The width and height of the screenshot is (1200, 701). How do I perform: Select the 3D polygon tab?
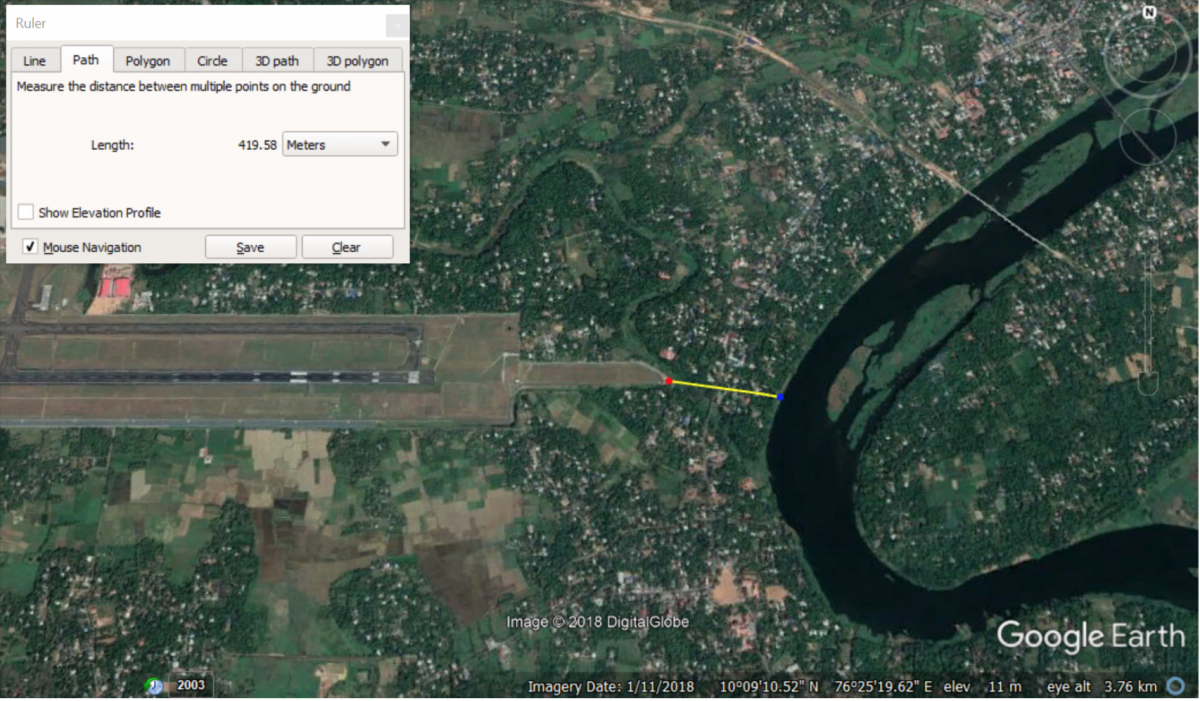[356, 60]
